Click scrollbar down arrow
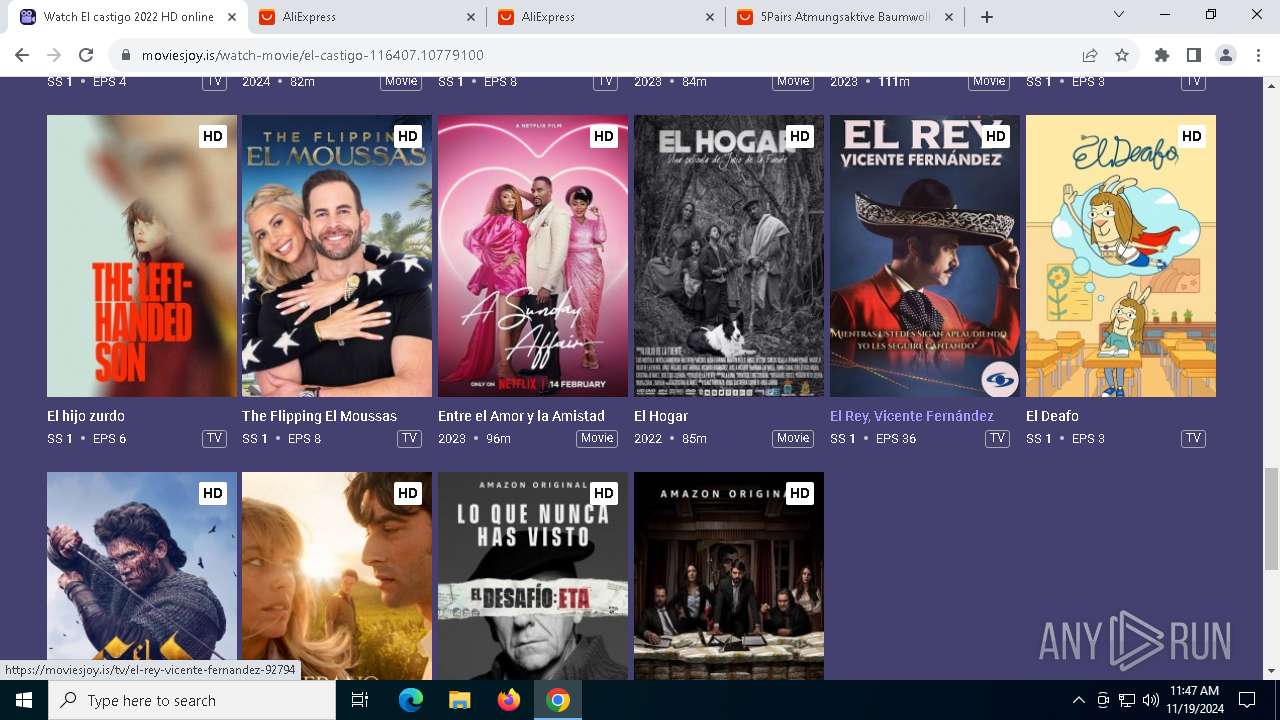Image resolution: width=1280 pixels, height=720 pixels. (x=1271, y=671)
